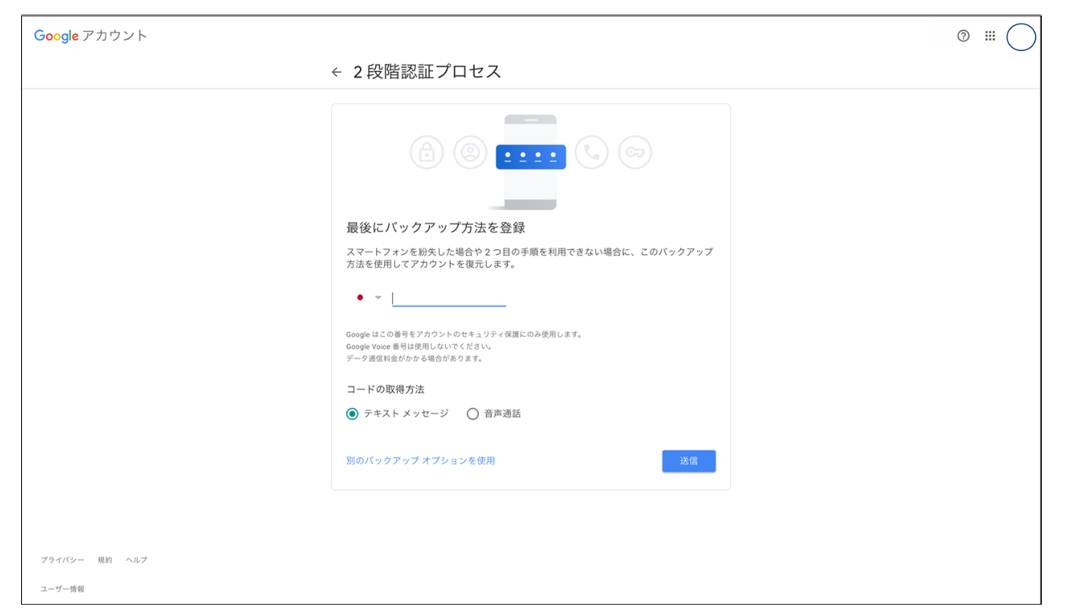
Task: Select テキスト メッセージ radio option
Action: tap(352, 414)
